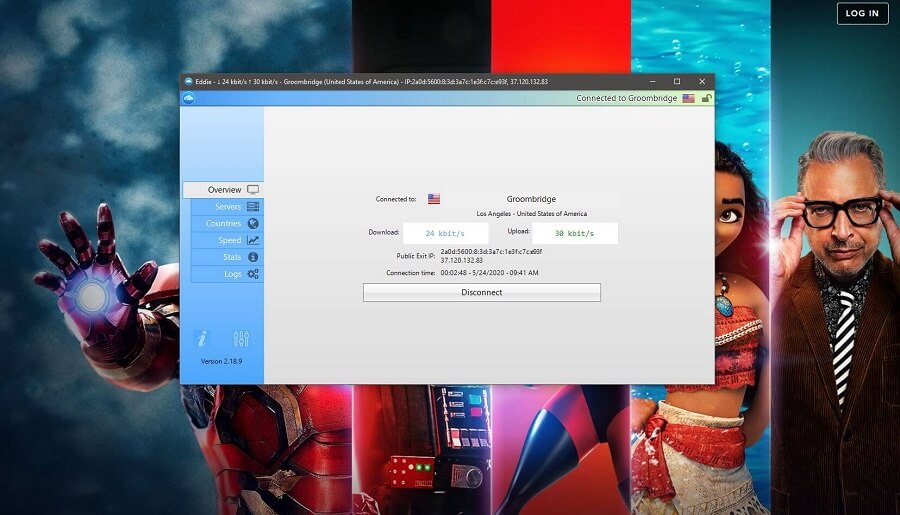Image resolution: width=900 pixels, height=515 pixels.
Task: Click the IPv6 public exit address
Action: (491, 251)
